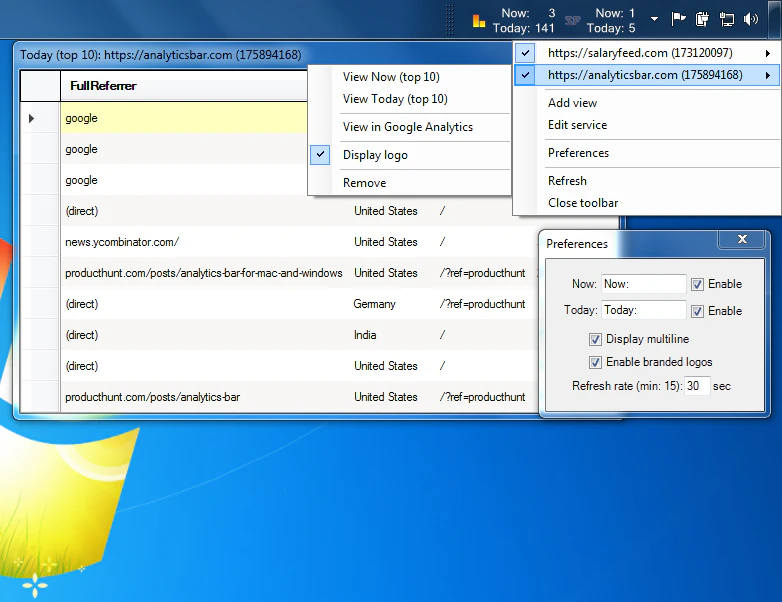Screen dimensions: 782x602
Task: Click the Germany country cell
Action: pos(375,304)
